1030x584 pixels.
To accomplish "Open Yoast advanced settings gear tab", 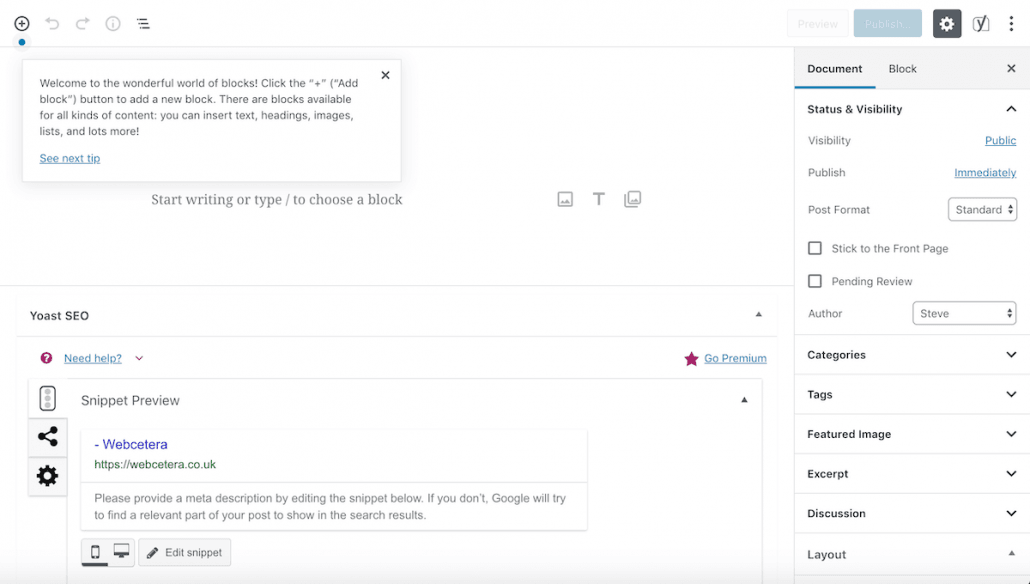I will [x=47, y=476].
